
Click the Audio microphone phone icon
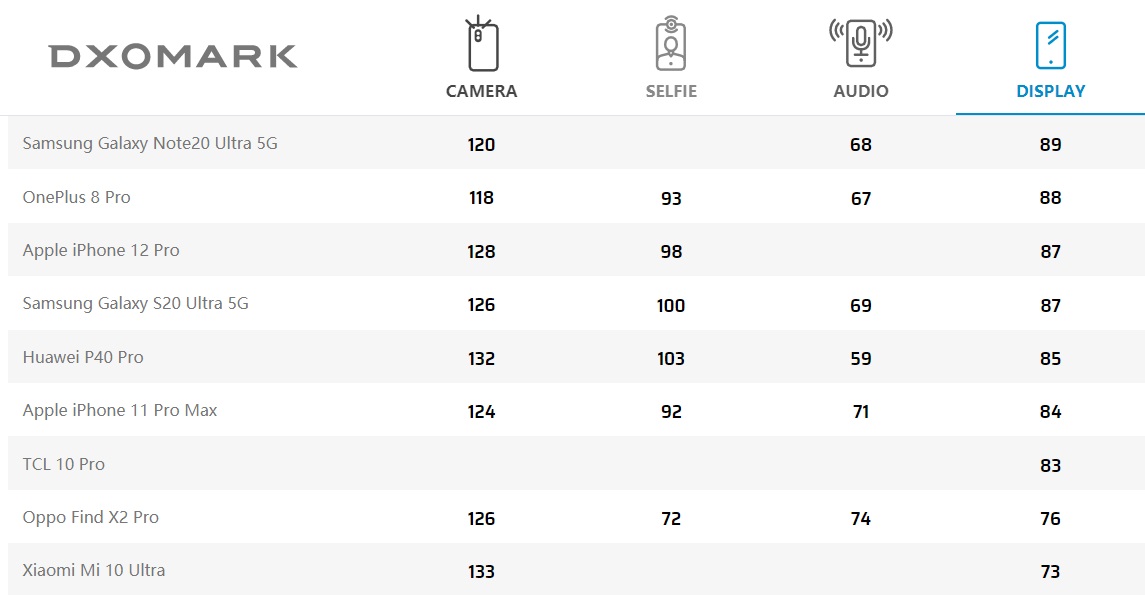(861, 42)
